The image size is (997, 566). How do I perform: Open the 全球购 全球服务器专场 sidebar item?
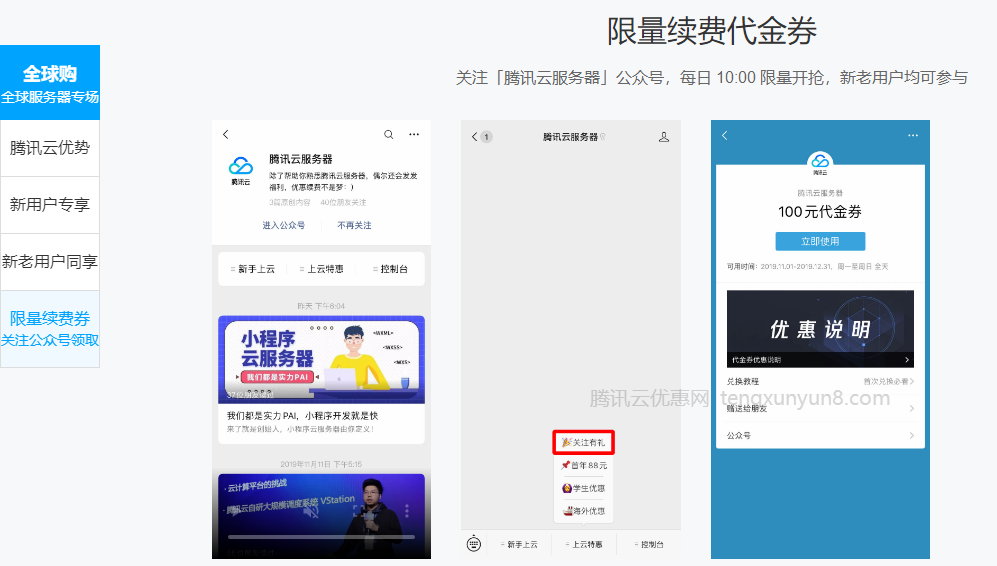(x=50, y=83)
